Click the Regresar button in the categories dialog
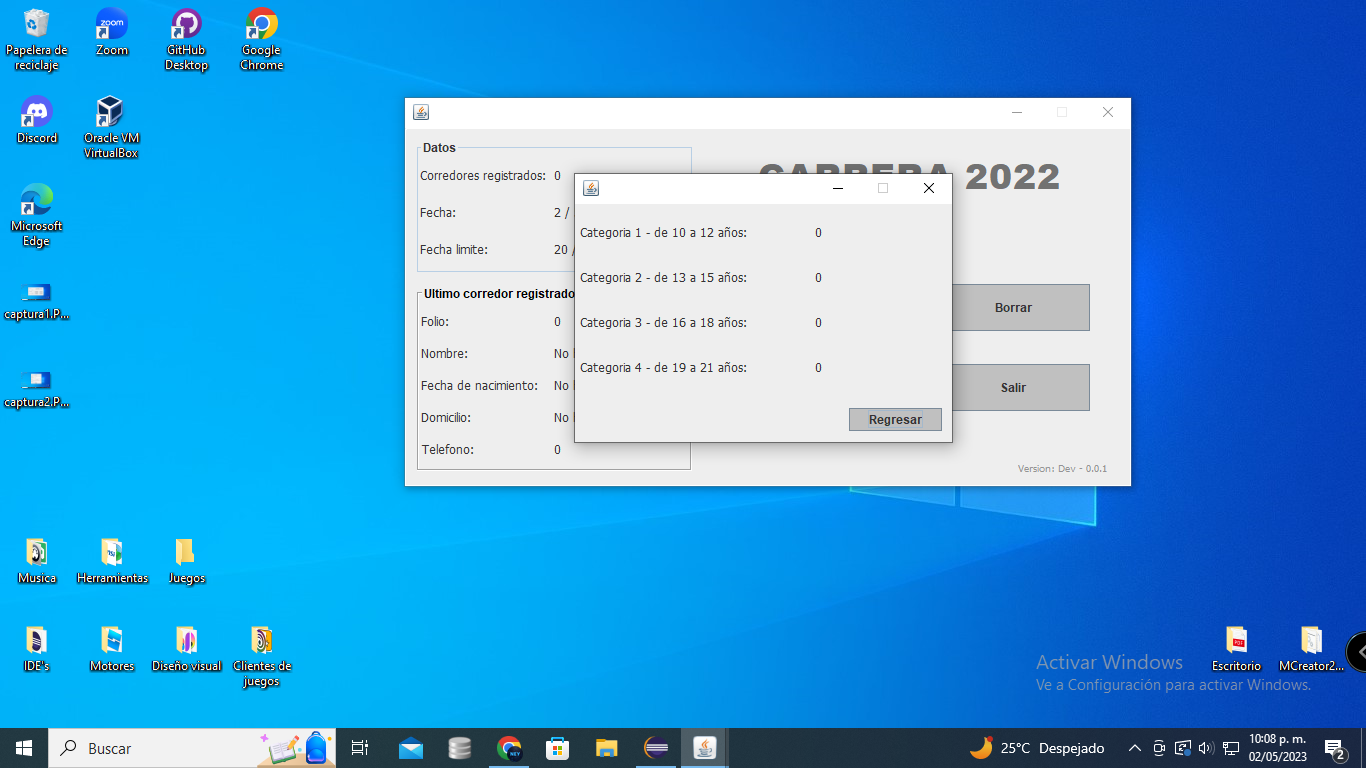 [x=895, y=419]
